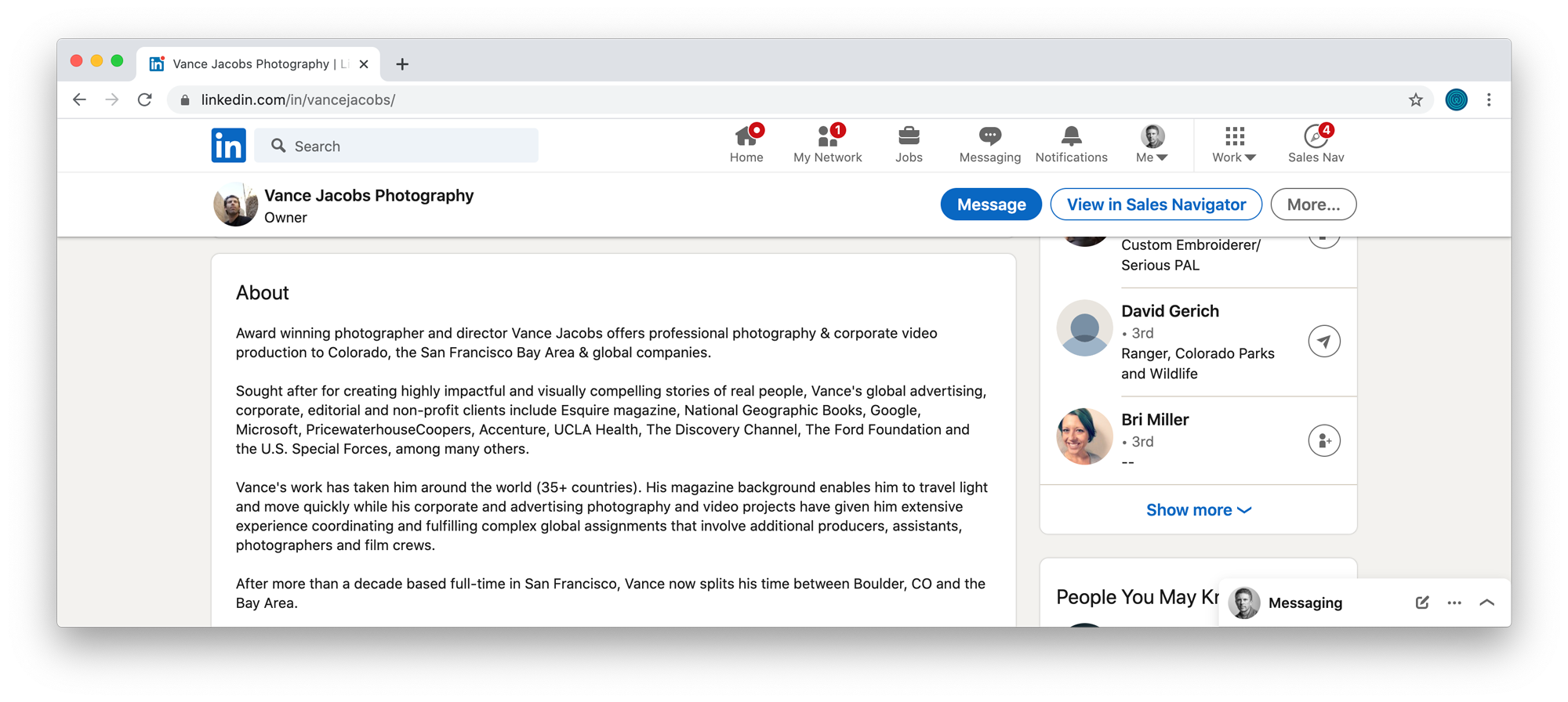Send InMail to David Gerich
The height and width of the screenshot is (702, 1568).
point(1324,342)
